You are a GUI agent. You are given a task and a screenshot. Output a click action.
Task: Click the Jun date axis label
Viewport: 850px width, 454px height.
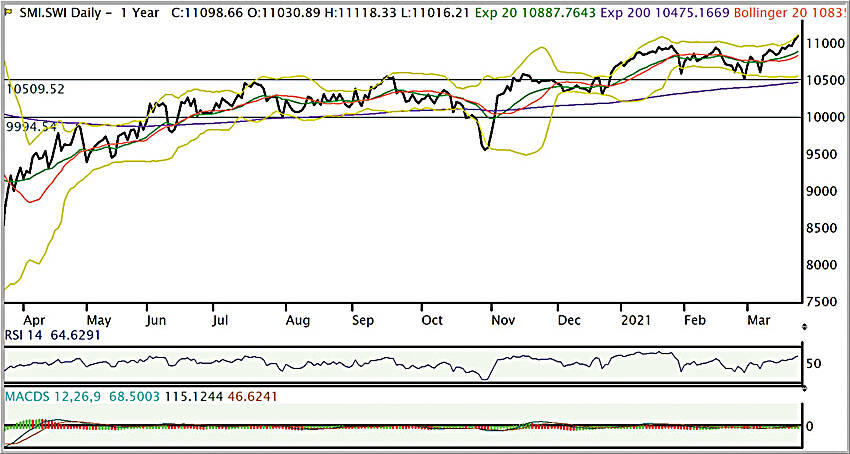click(156, 321)
